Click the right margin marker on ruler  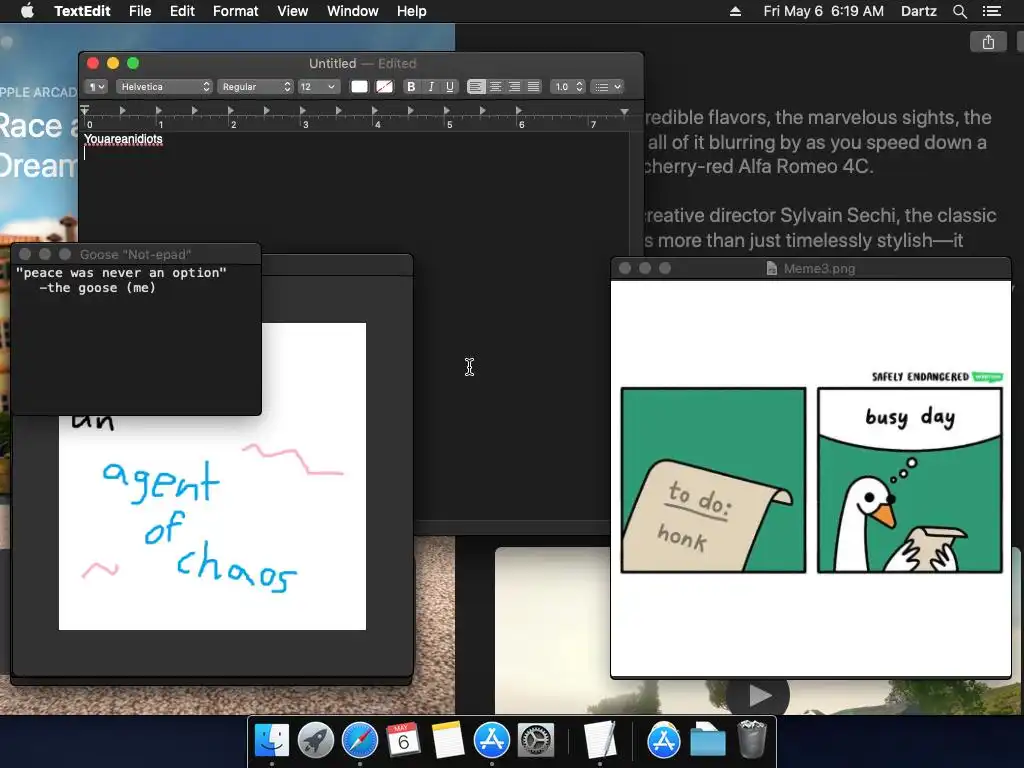(624, 112)
